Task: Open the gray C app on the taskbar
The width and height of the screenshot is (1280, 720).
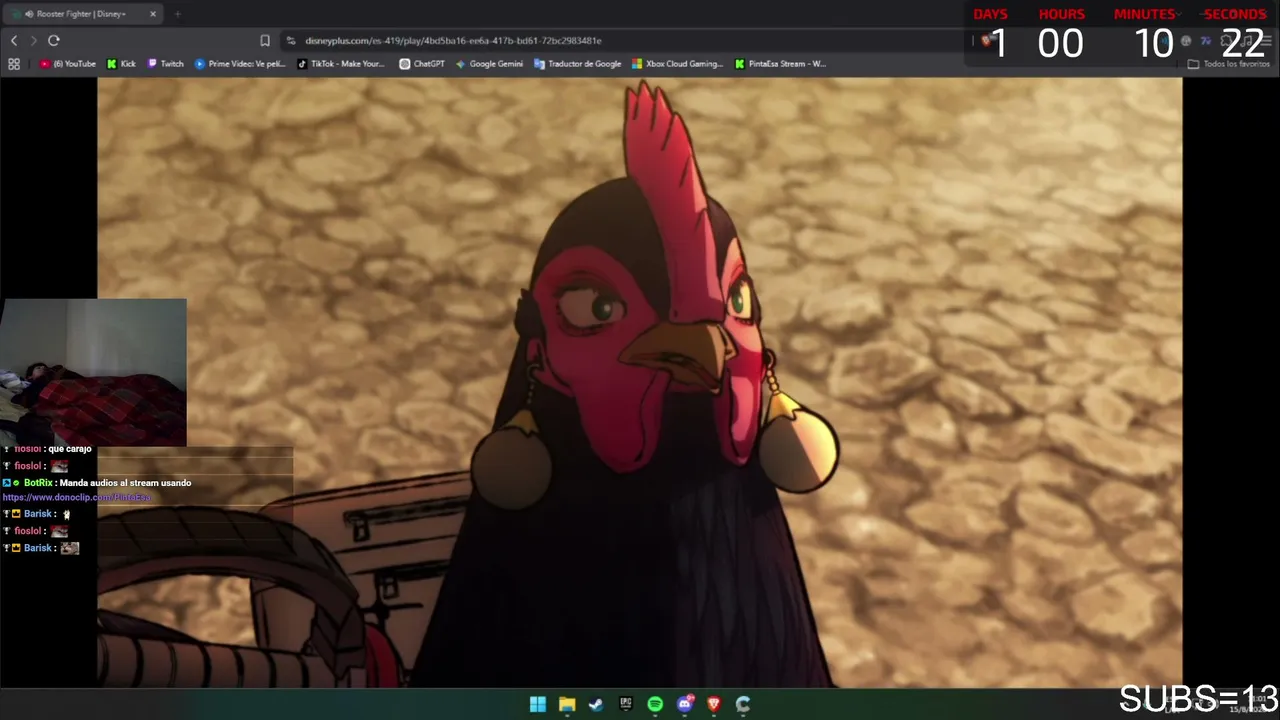Action: (743, 704)
